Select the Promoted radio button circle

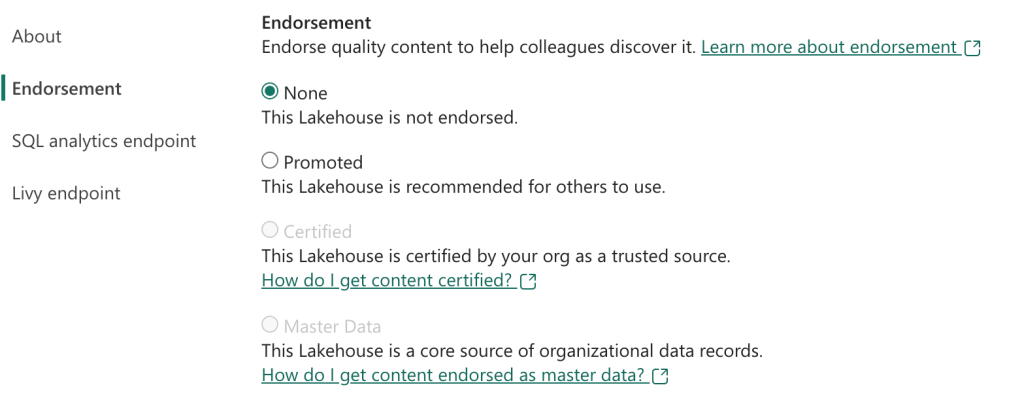pos(270,161)
